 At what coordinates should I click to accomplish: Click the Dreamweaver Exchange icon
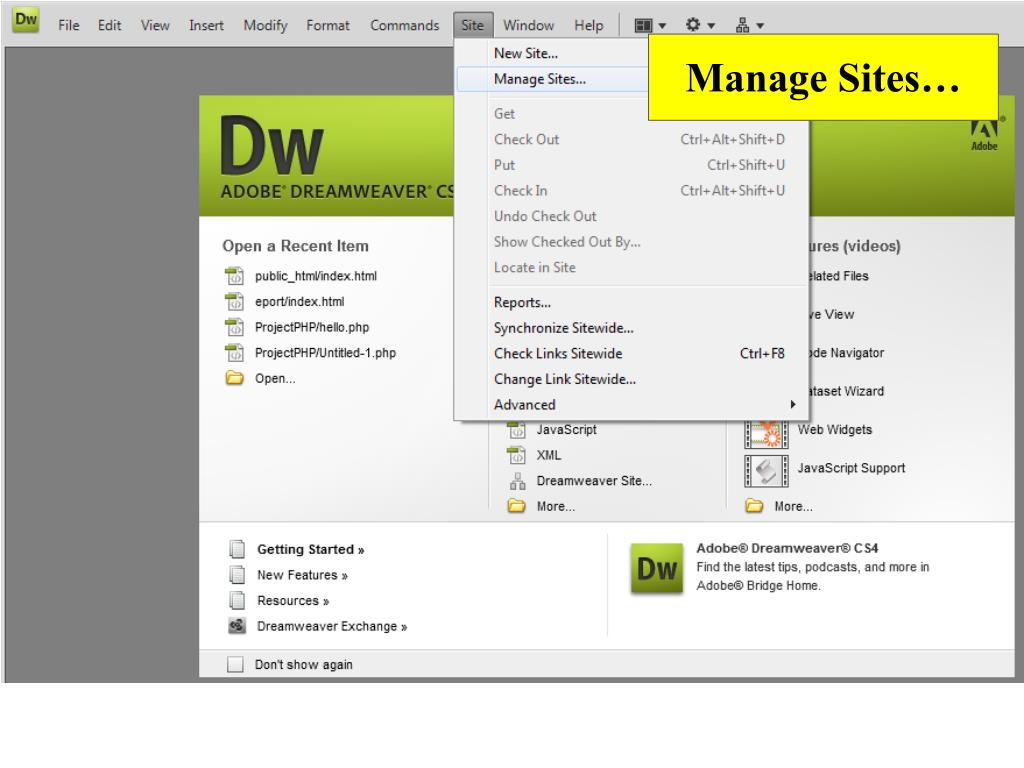tap(237, 626)
